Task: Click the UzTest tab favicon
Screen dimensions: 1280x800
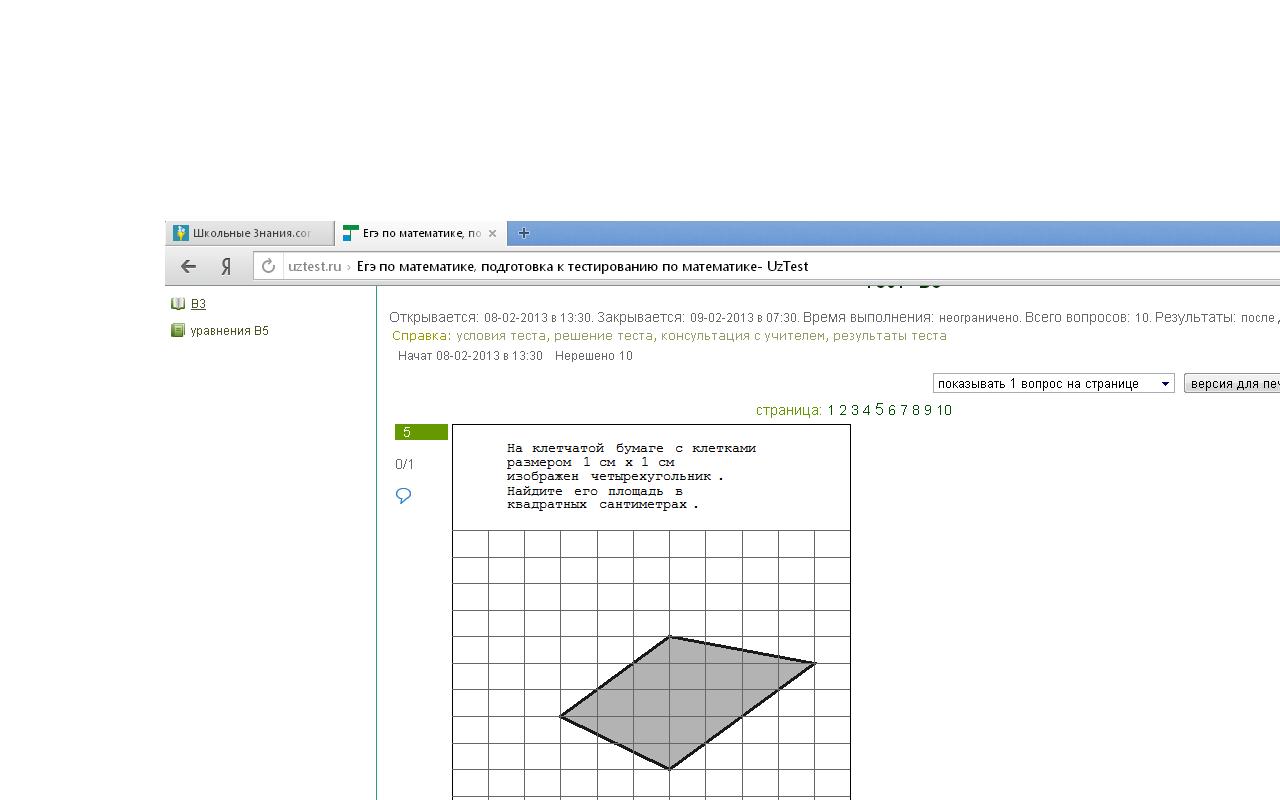Action: click(x=350, y=233)
